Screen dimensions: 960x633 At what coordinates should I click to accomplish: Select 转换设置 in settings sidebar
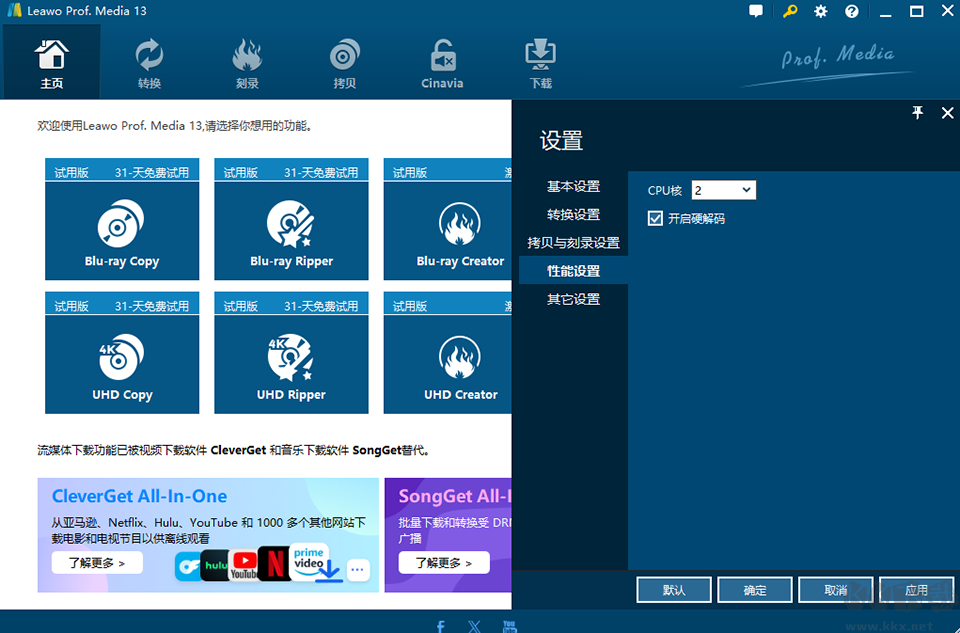click(573, 214)
